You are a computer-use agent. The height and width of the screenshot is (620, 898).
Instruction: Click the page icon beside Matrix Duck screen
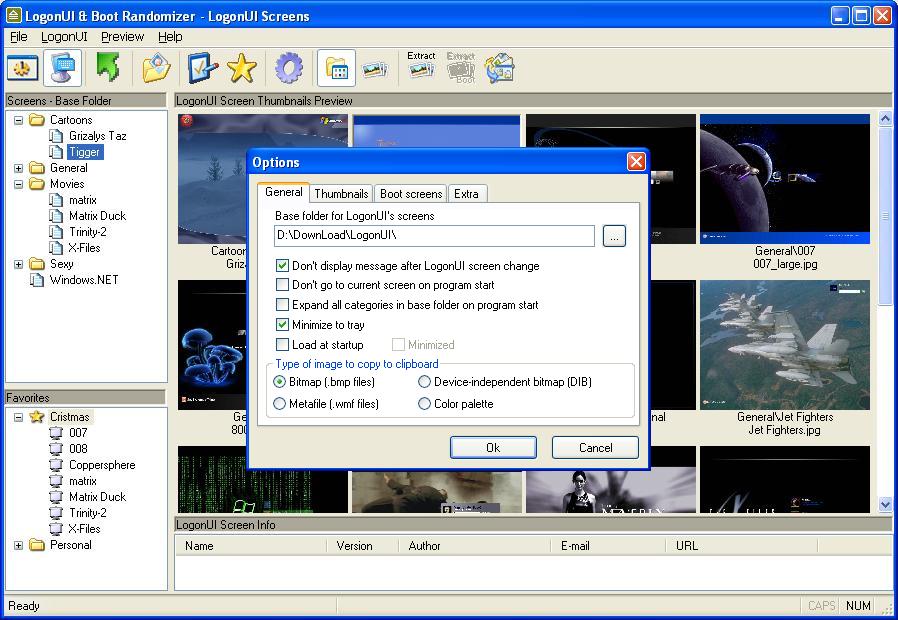pos(56,216)
